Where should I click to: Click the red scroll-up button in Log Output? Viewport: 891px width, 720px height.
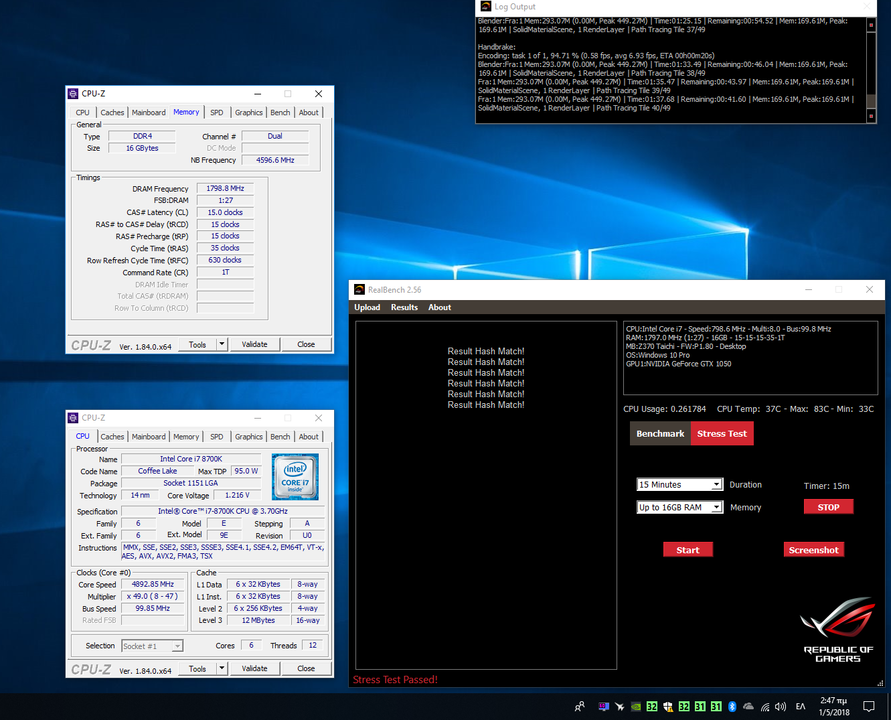click(871, 25)
